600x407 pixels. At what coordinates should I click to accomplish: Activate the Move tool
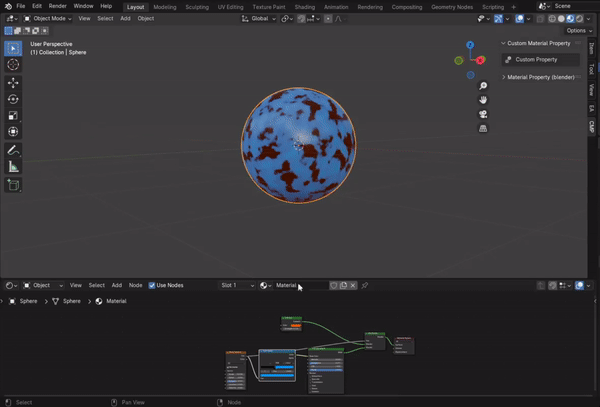coord(13,82)
